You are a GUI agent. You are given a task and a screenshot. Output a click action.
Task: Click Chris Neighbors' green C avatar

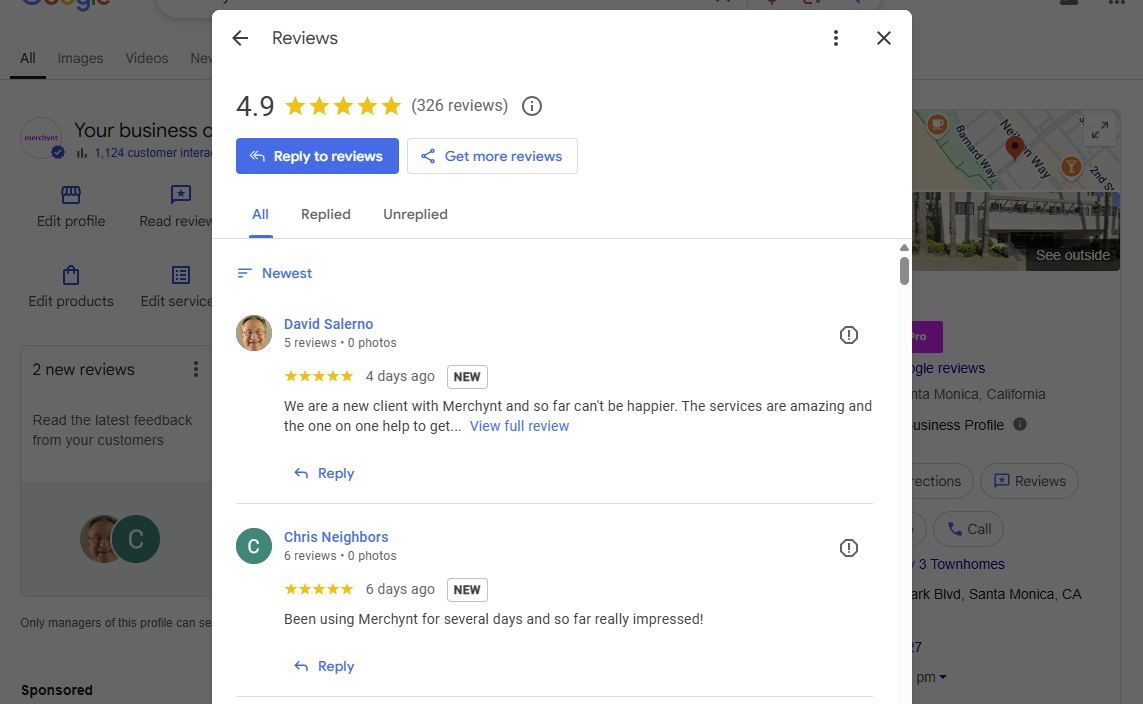(254, 547)
